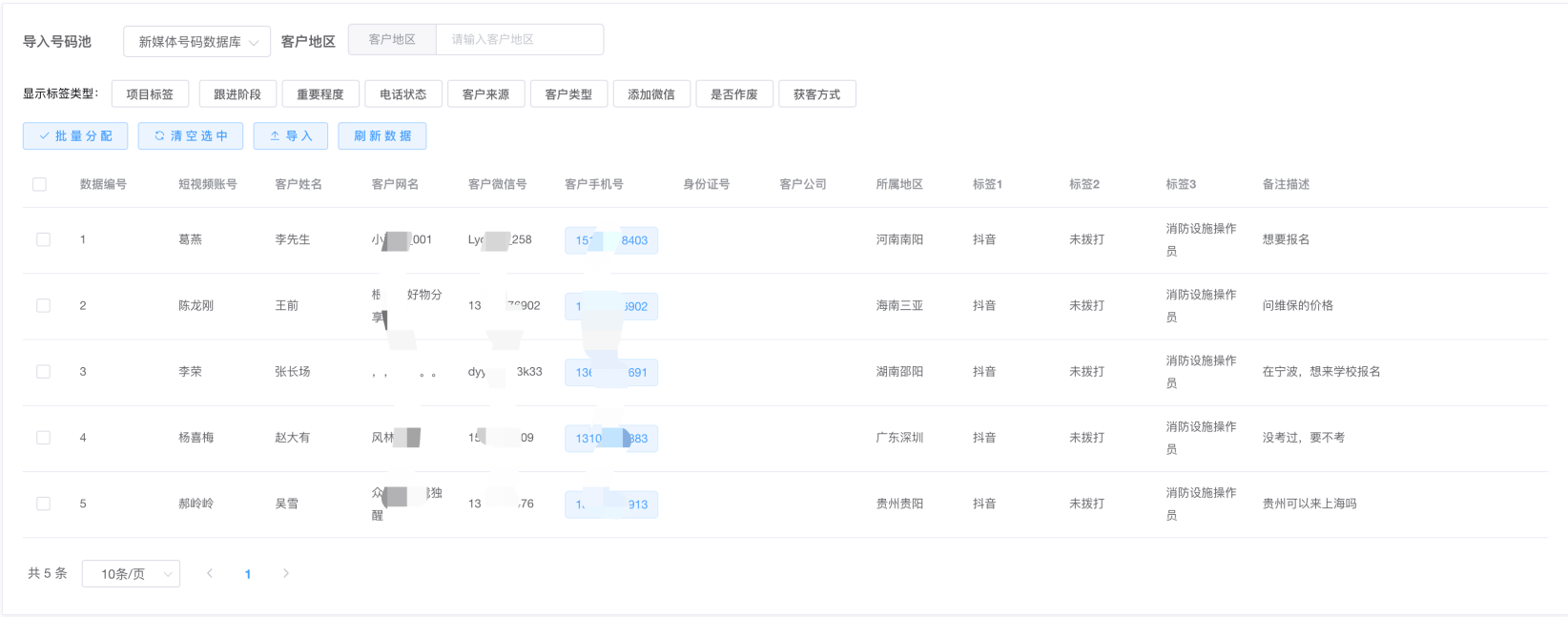Select the 是否作废 tag type

click(x=733, y=94)
